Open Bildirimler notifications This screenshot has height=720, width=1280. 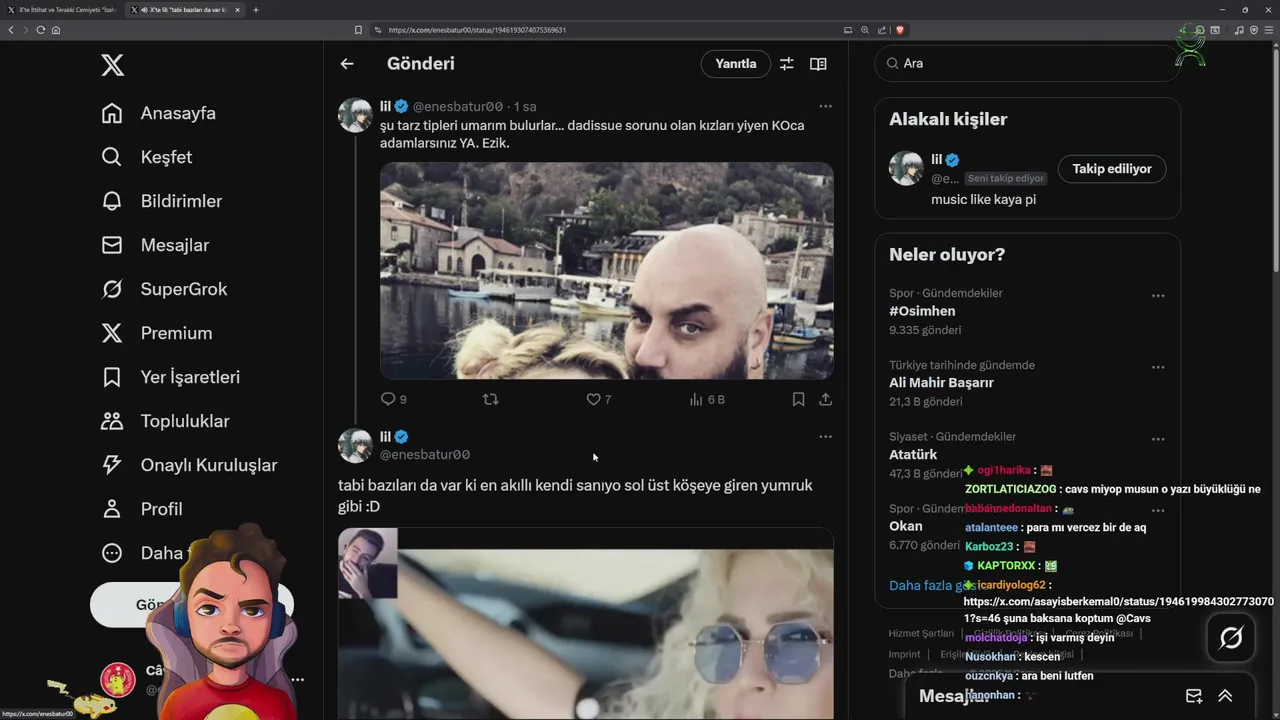(162, 201)
